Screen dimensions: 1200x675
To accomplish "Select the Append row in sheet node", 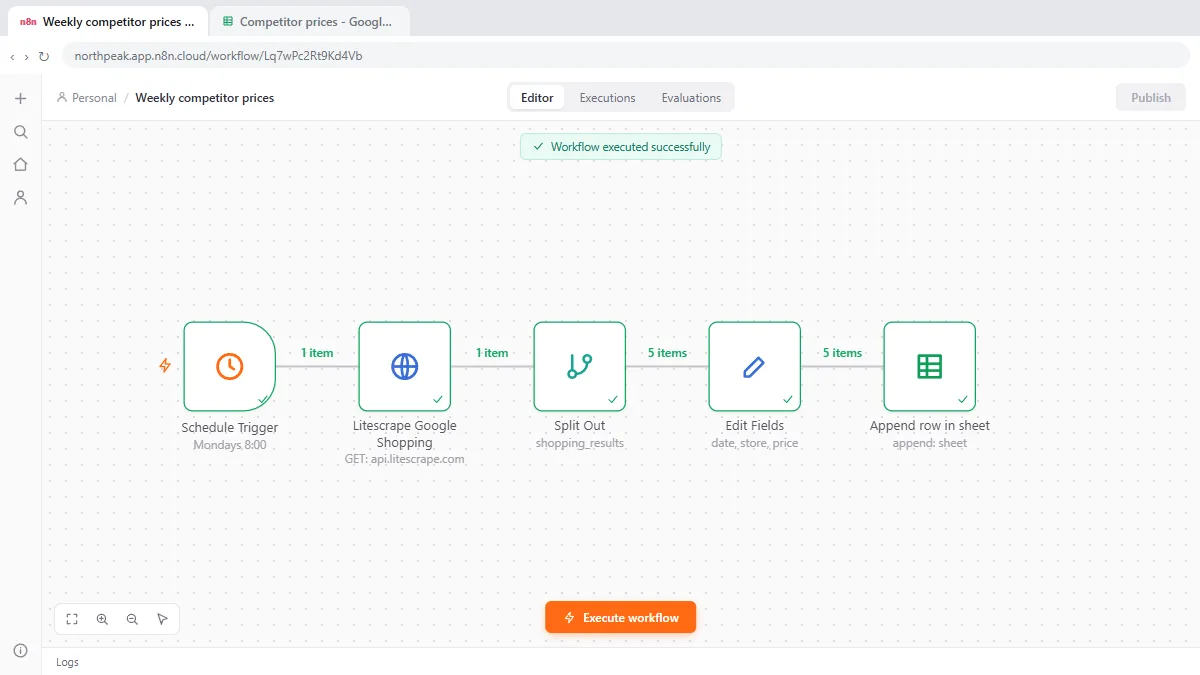I will 929,366.
